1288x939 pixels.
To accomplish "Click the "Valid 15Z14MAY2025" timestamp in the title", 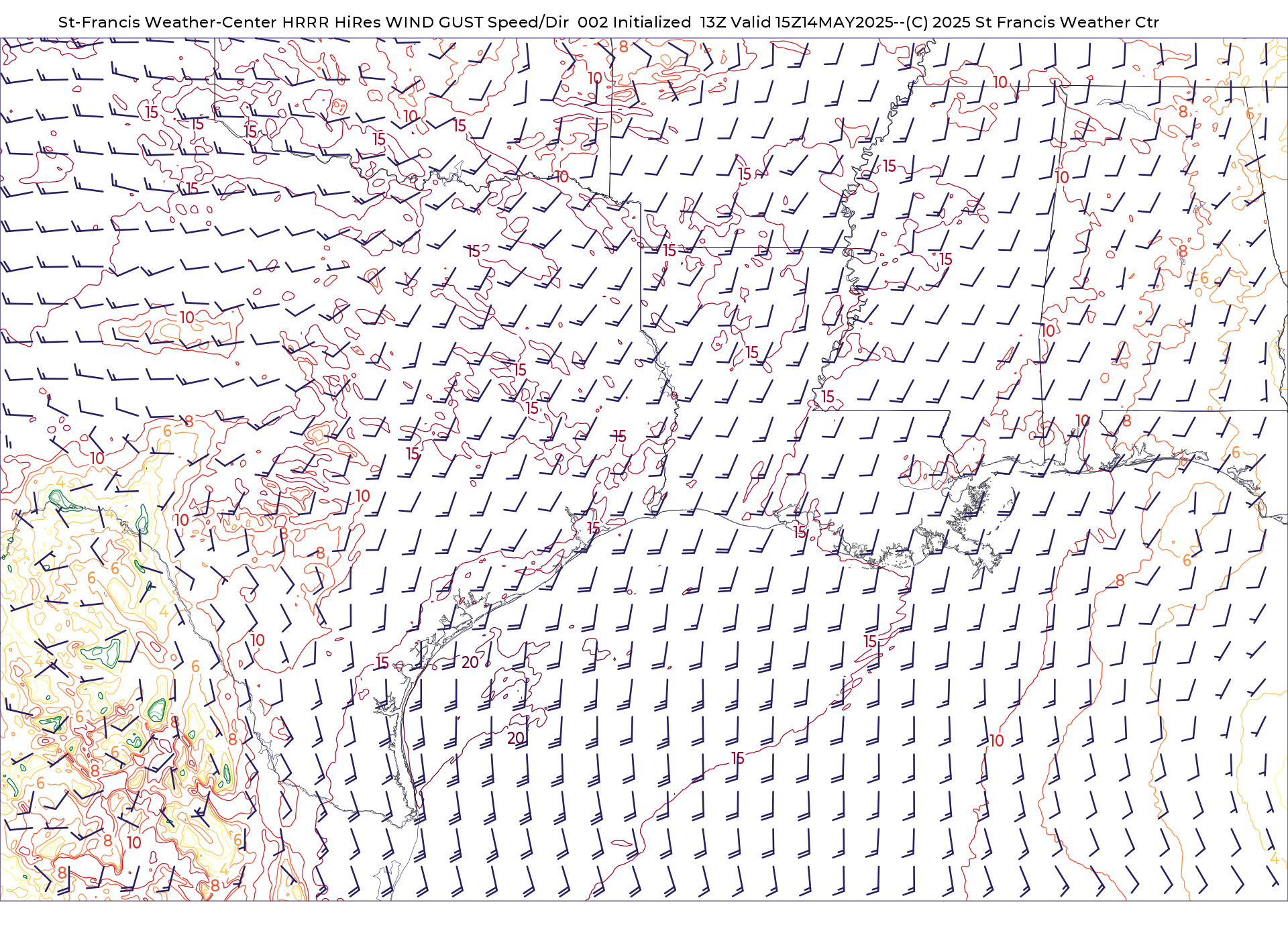I will [x=812, y=22].
